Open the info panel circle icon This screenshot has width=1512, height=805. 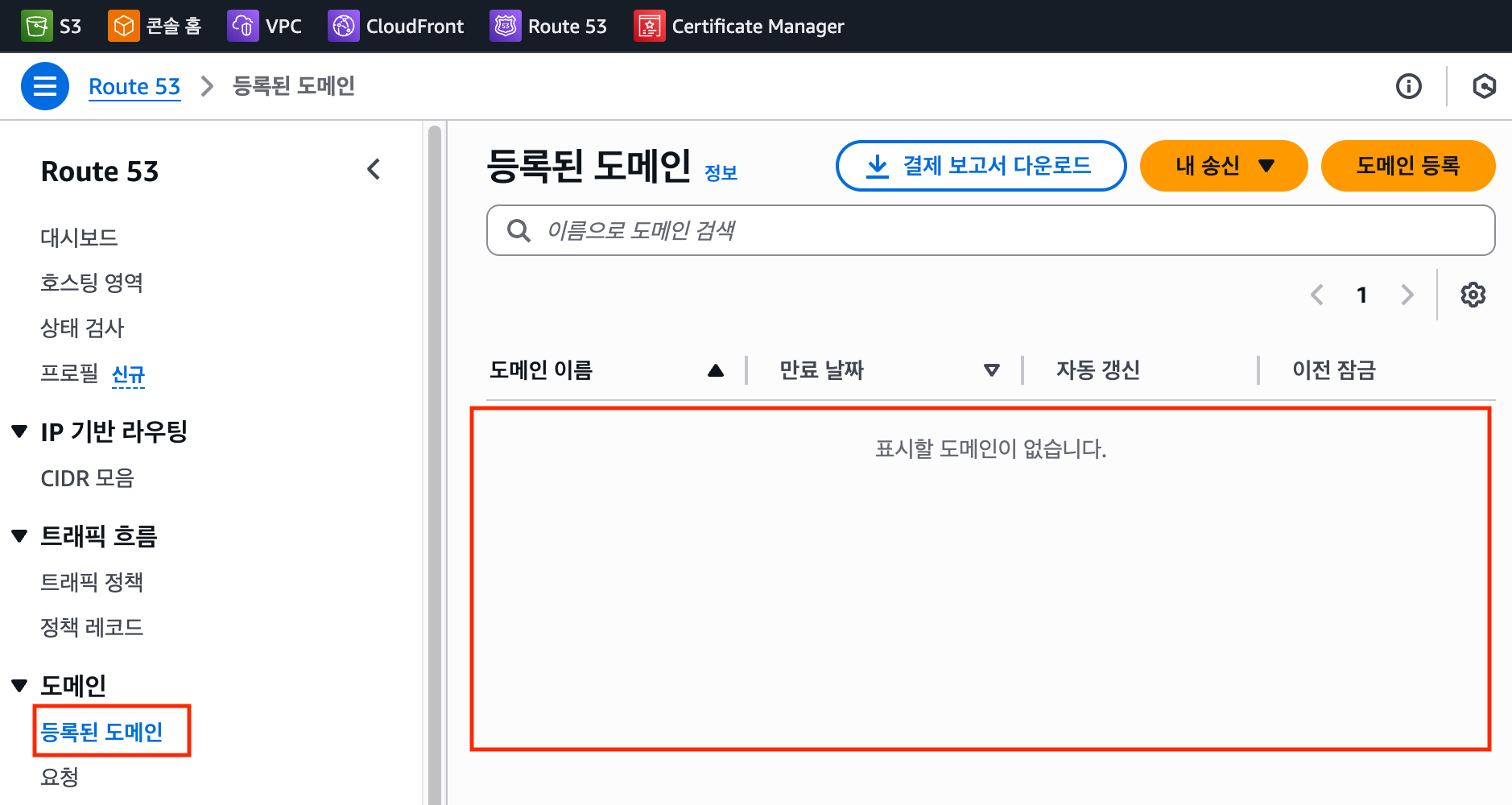click(1408, 86)
